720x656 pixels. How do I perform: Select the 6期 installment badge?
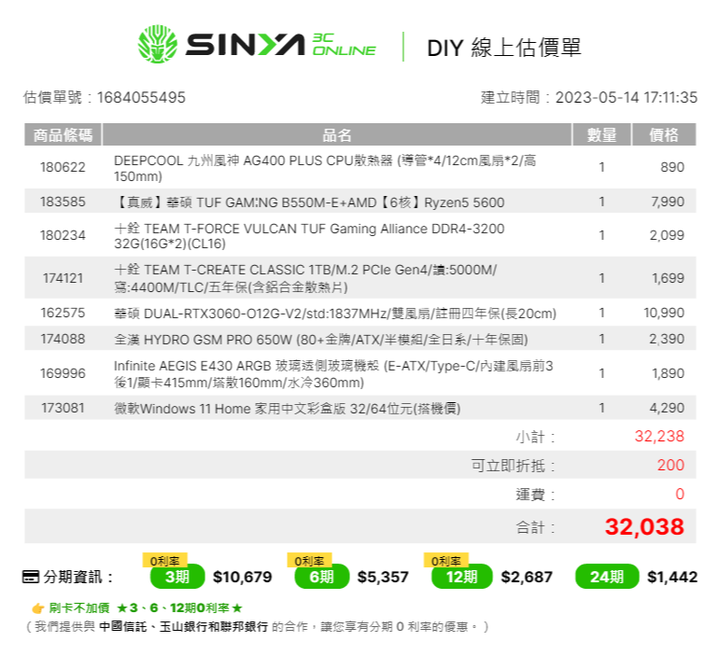coord(322,577)
